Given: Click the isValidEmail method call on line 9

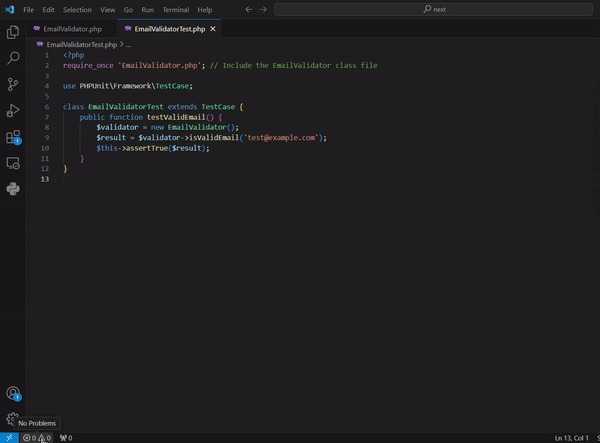Looking at the screenshot, I should tap(214, 138).
